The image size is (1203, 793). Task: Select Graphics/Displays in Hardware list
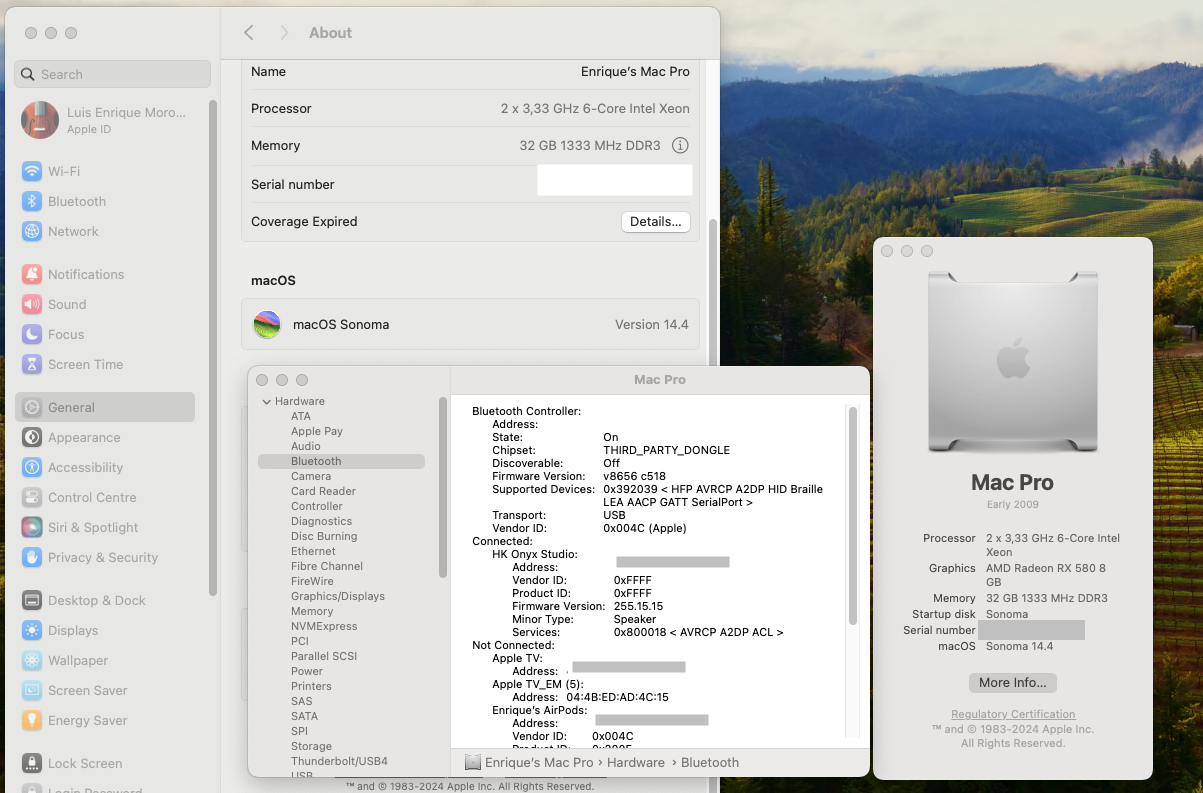(x=338, y=596)
